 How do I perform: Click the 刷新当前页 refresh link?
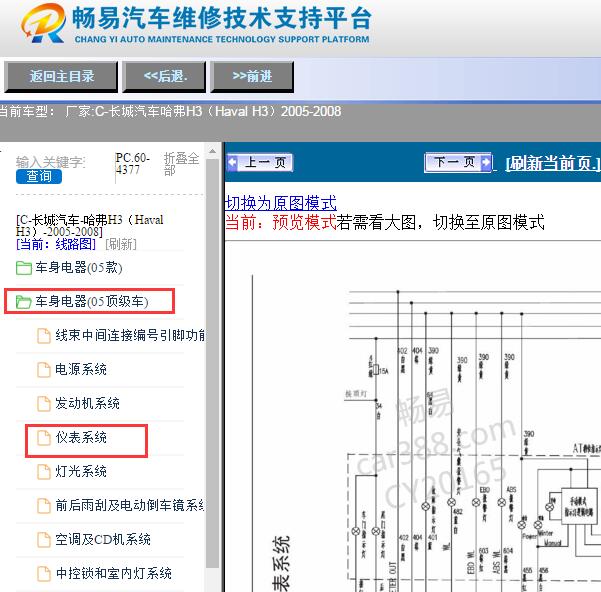coord(553,164)
